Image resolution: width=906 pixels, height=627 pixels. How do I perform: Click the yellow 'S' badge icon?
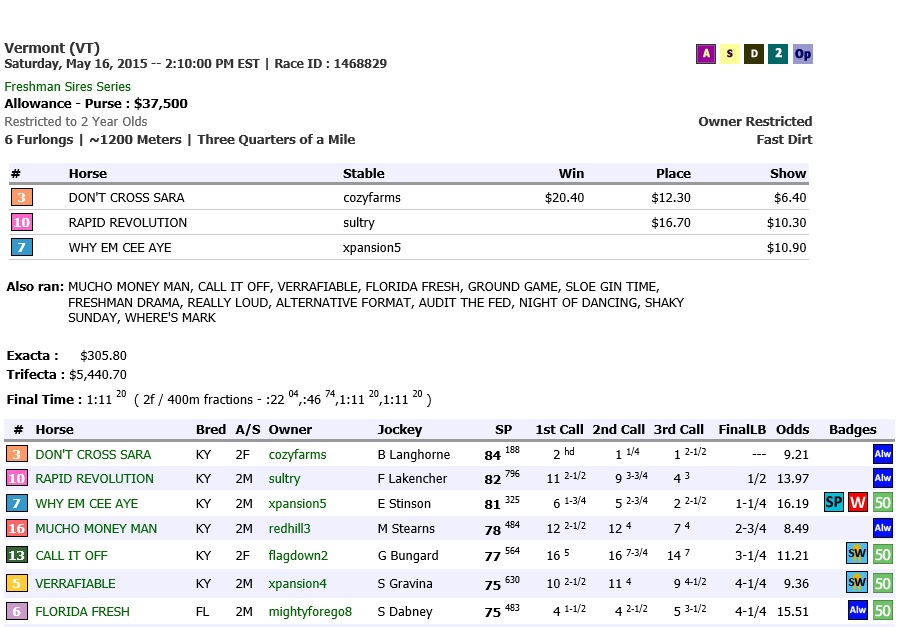[x=729, y=54]
